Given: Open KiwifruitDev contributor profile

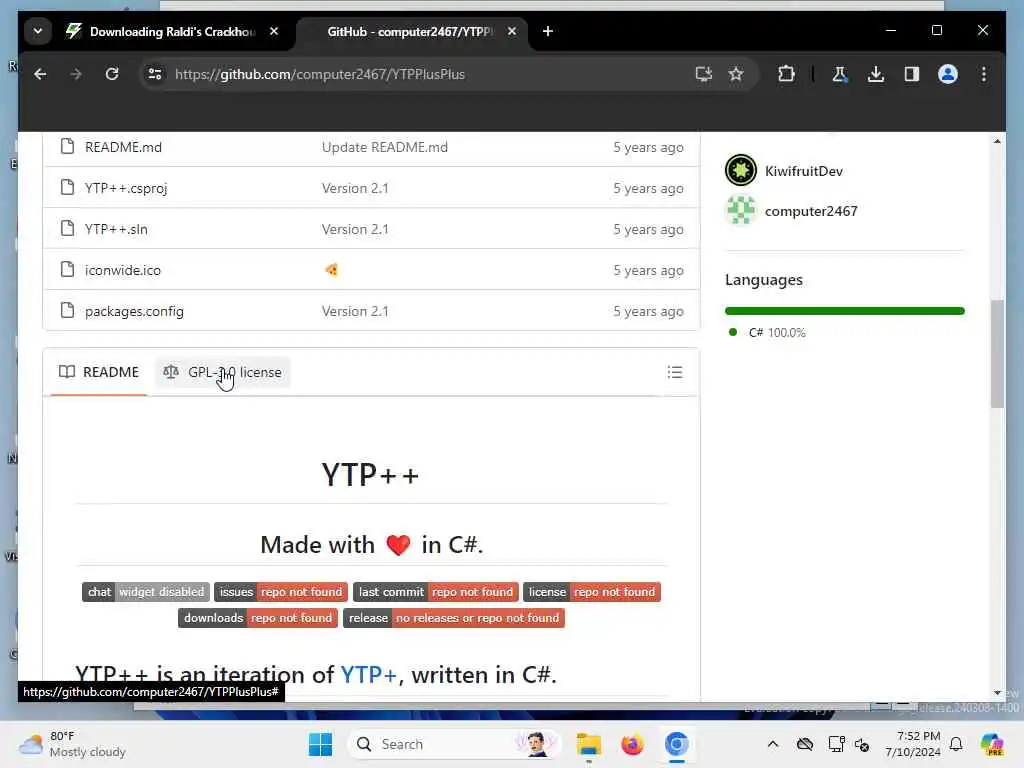Looking at the screenshot, I should (804, 171).
